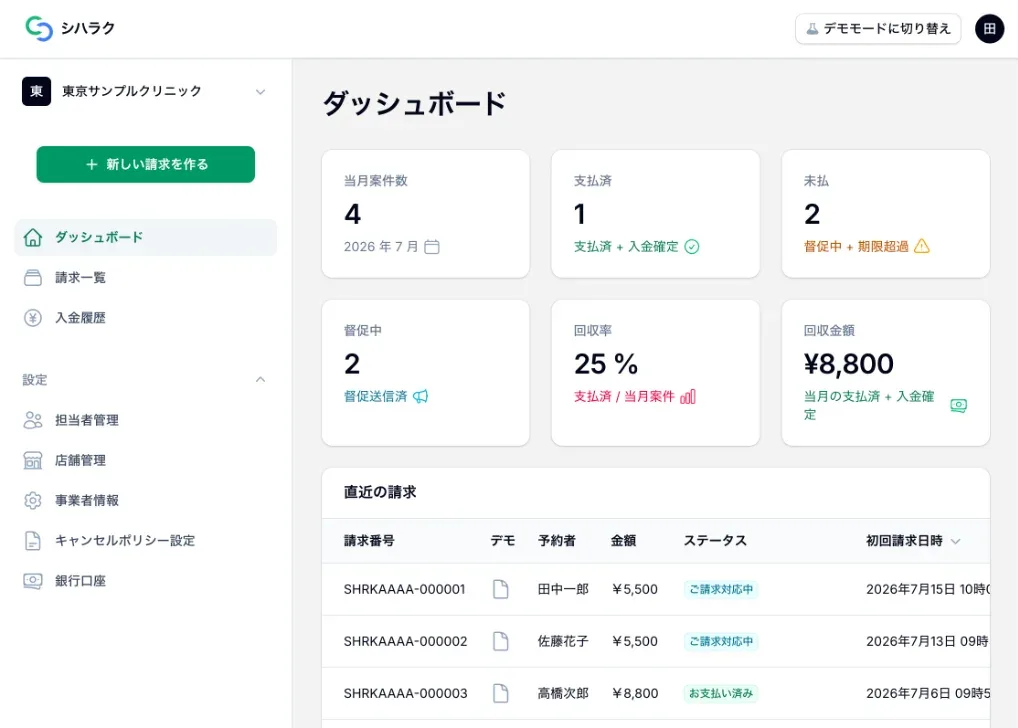Go to 事業者情報 settings
This screenshot has height=728, width=1018.
point(145,501)
